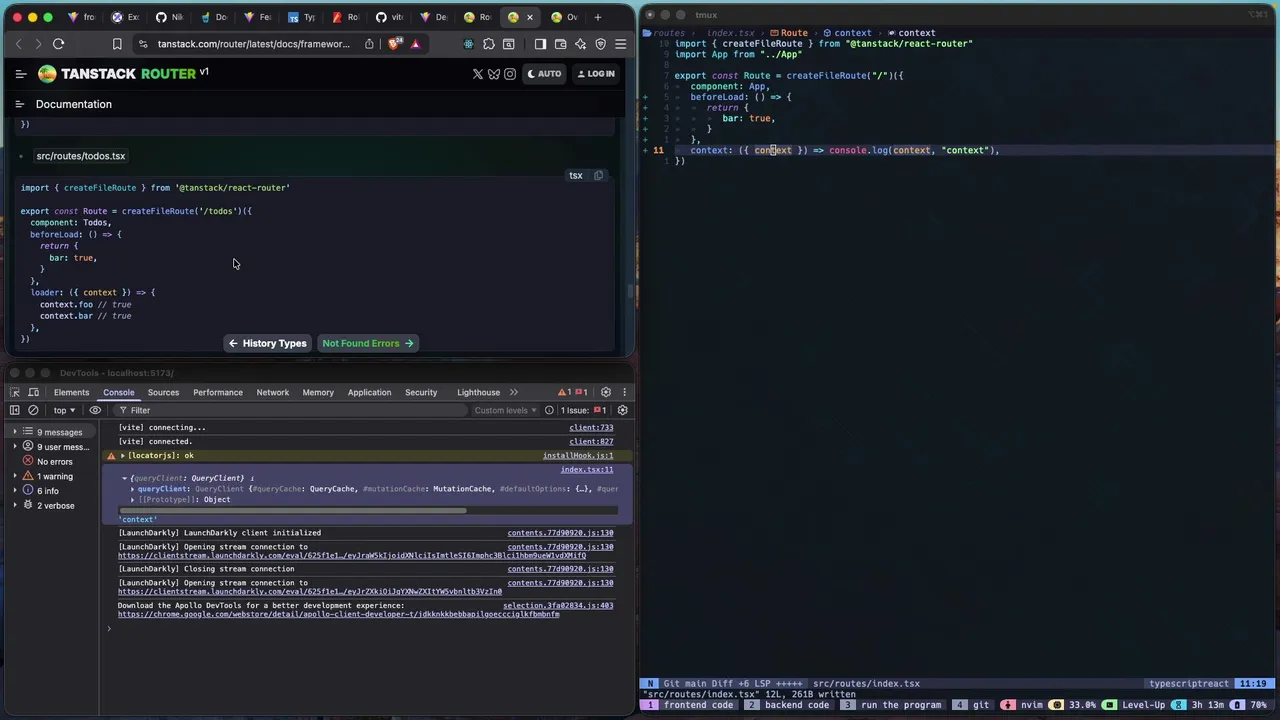Open the Custom levels dropdown
Viewport: 1280px width, 720px height.
(x=505, y=410)
